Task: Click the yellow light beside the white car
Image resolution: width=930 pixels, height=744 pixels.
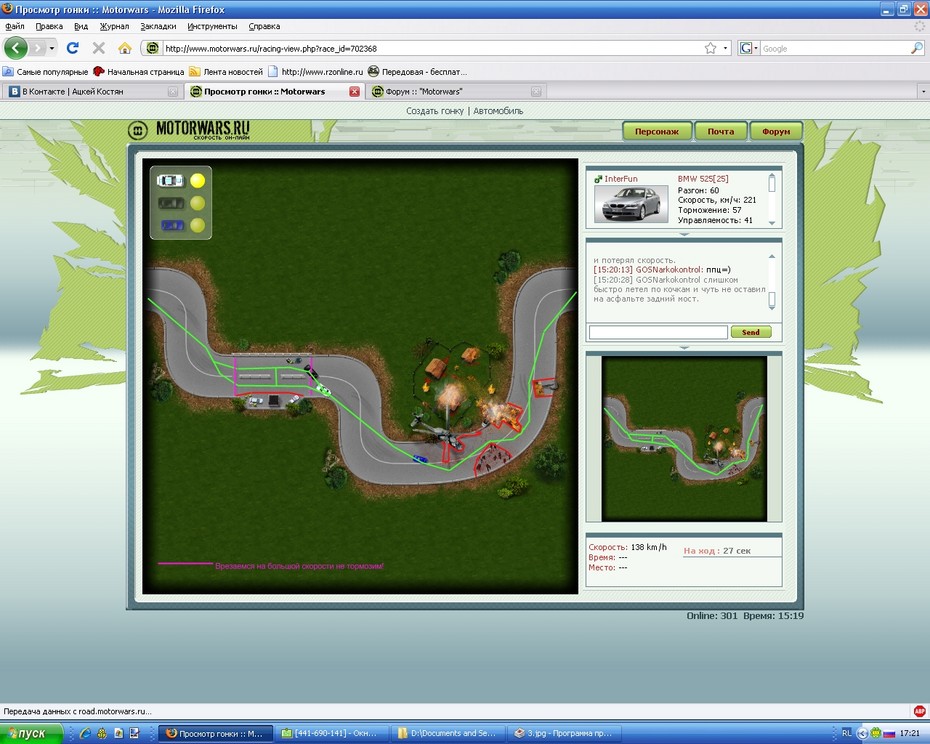Action: pos(198,180)
